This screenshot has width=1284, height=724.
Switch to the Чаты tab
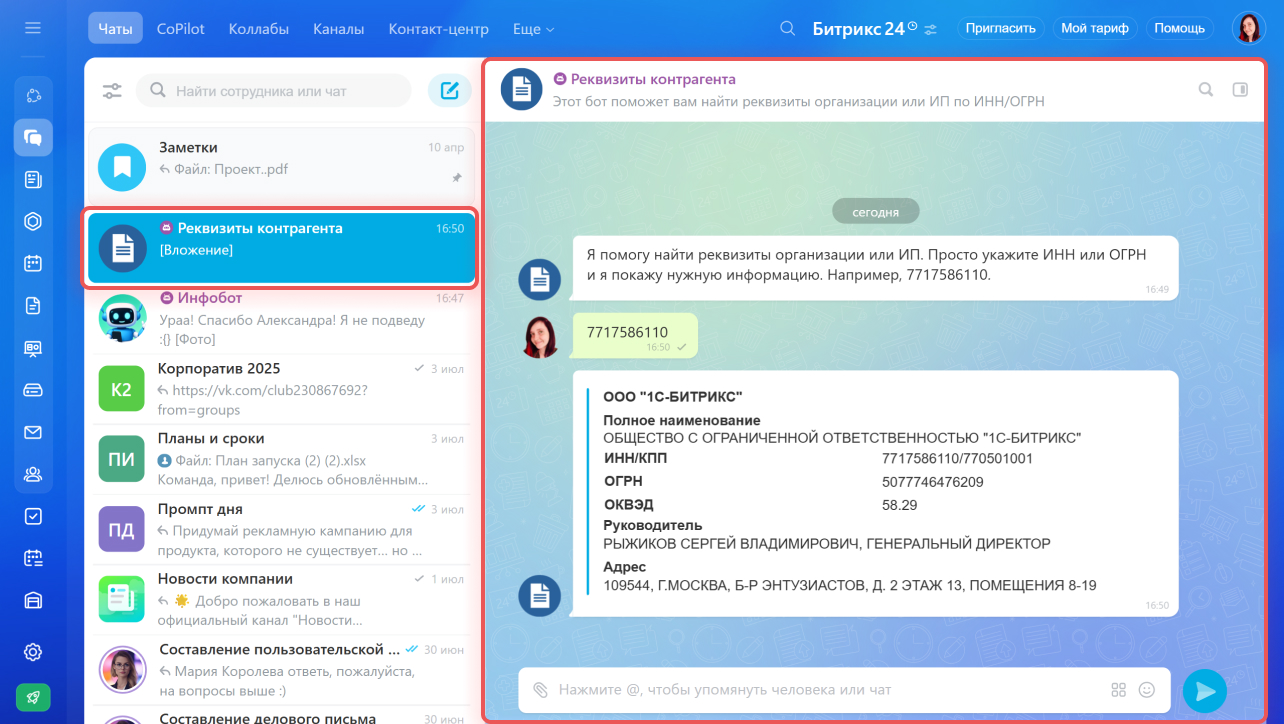[x=115, y=29]
